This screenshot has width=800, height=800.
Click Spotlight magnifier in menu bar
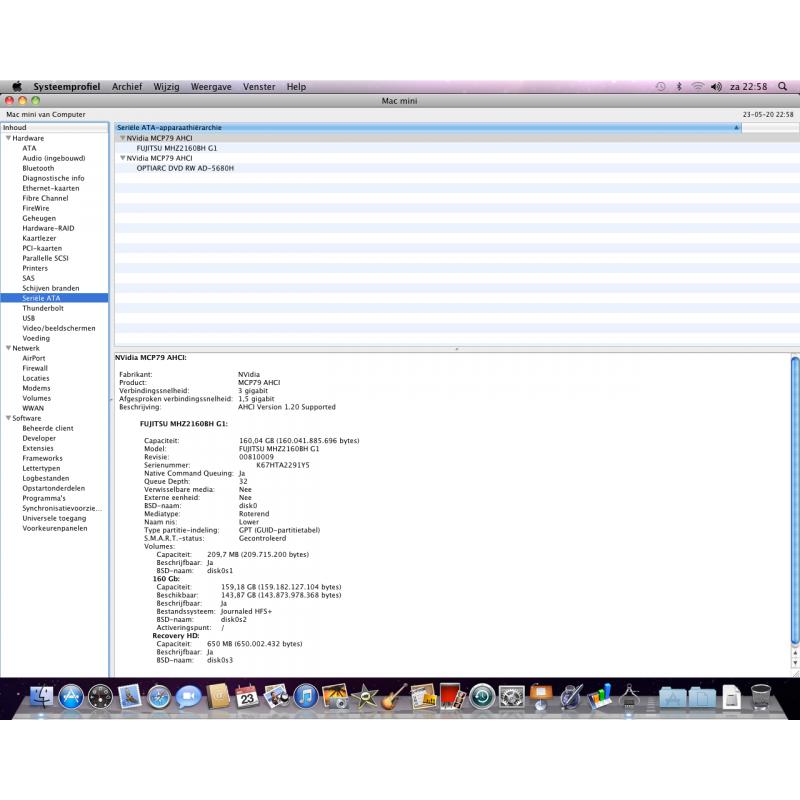tap(782, 86)
